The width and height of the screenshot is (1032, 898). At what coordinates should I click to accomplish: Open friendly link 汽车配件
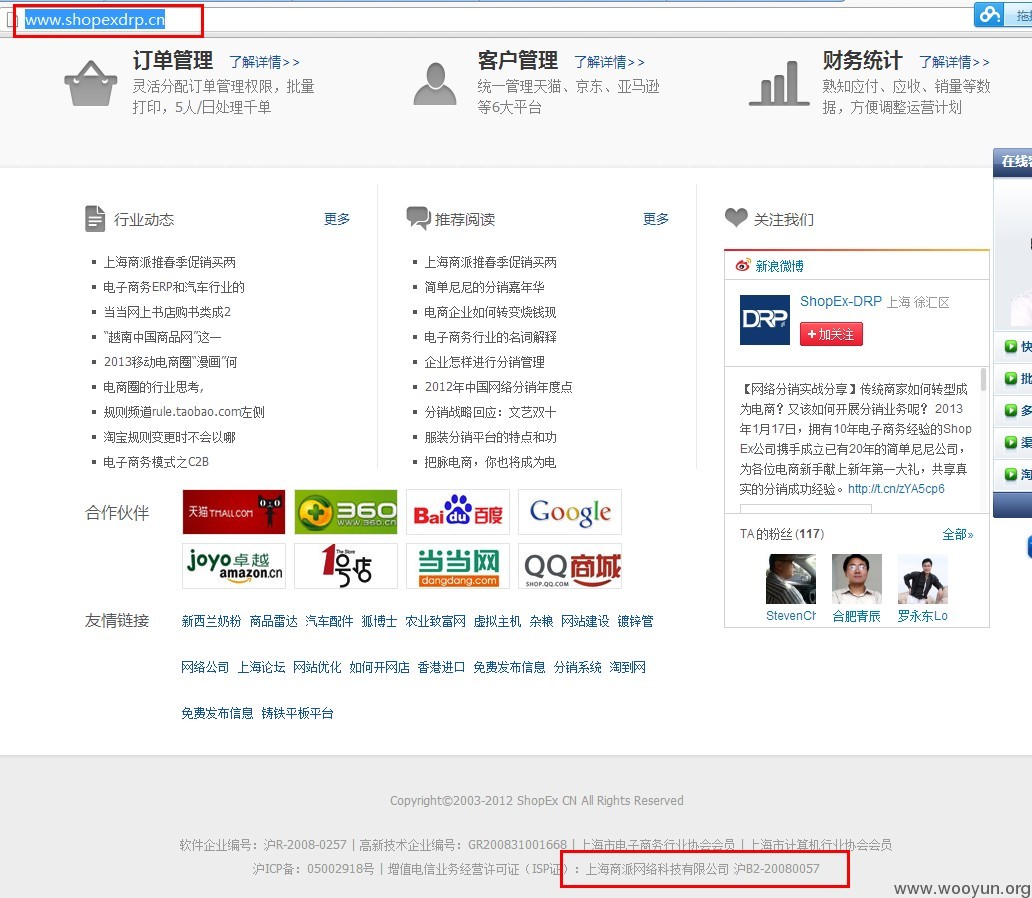point(329,621)
